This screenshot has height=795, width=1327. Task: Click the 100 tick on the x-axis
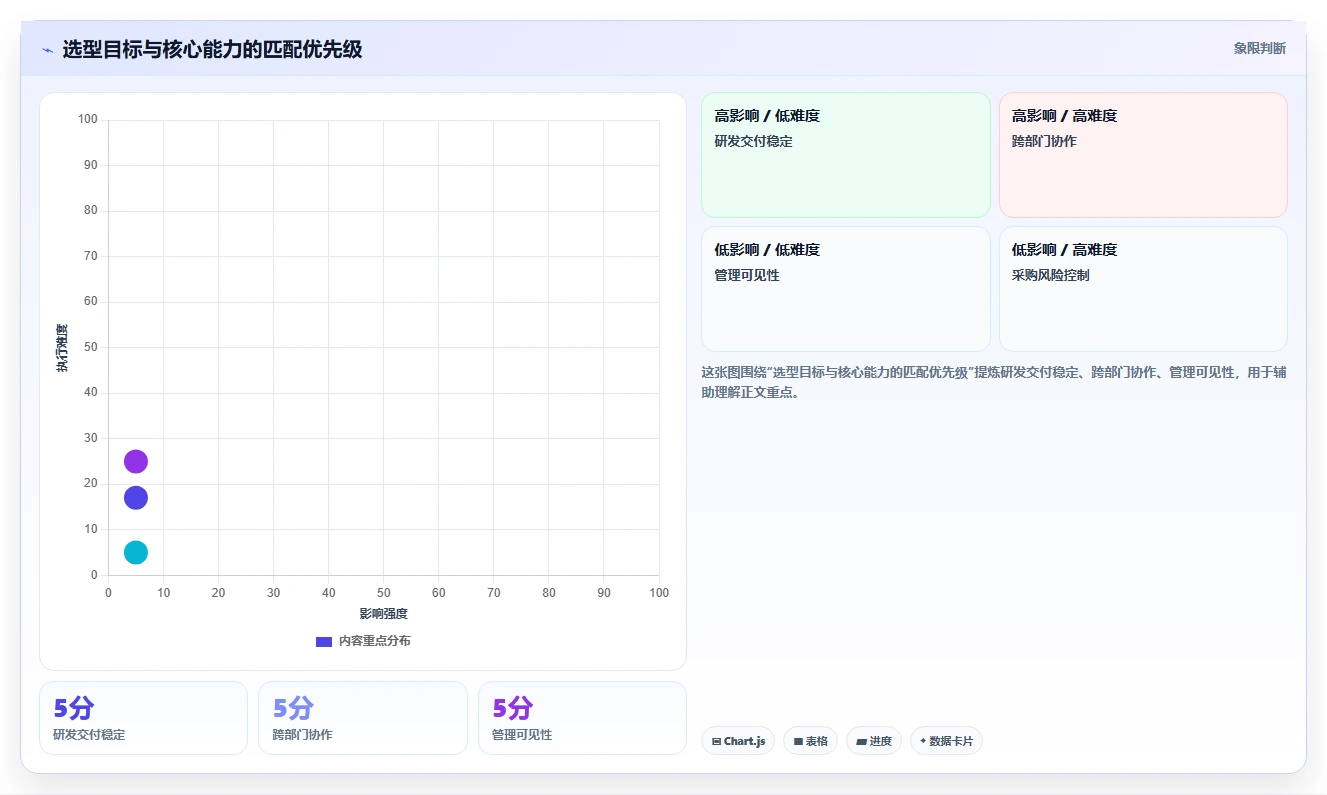pyautogui.click(x=659, y=593)
